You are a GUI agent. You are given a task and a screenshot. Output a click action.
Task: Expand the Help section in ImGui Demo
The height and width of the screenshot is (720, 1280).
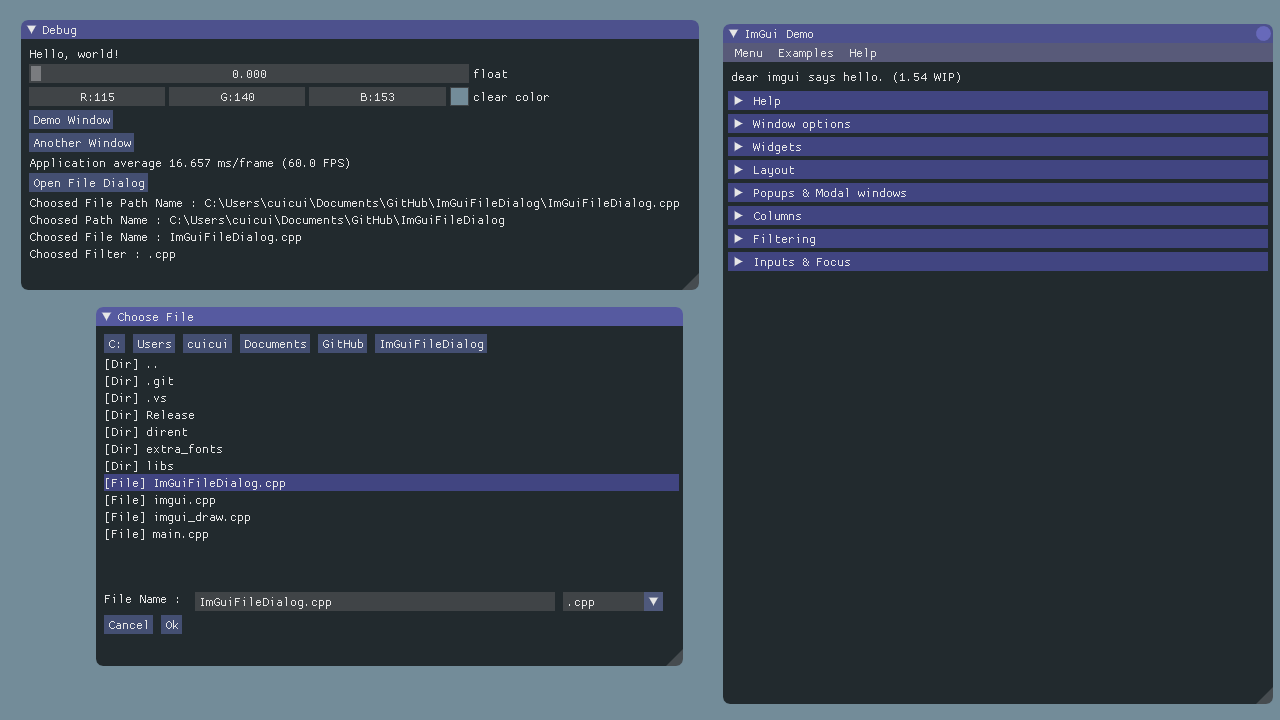click(998, 101)
